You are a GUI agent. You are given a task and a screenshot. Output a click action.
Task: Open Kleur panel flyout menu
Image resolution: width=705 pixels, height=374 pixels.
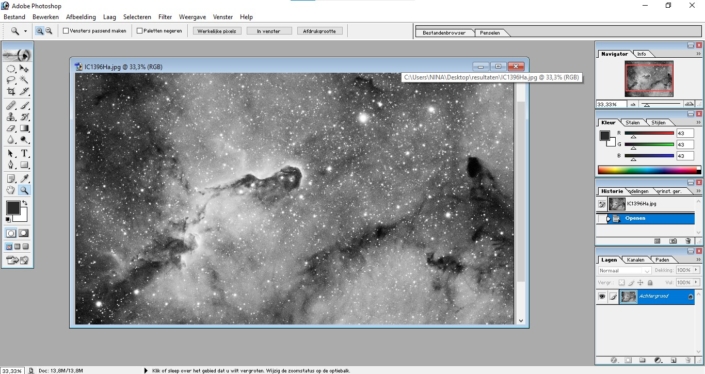point(698,122)
